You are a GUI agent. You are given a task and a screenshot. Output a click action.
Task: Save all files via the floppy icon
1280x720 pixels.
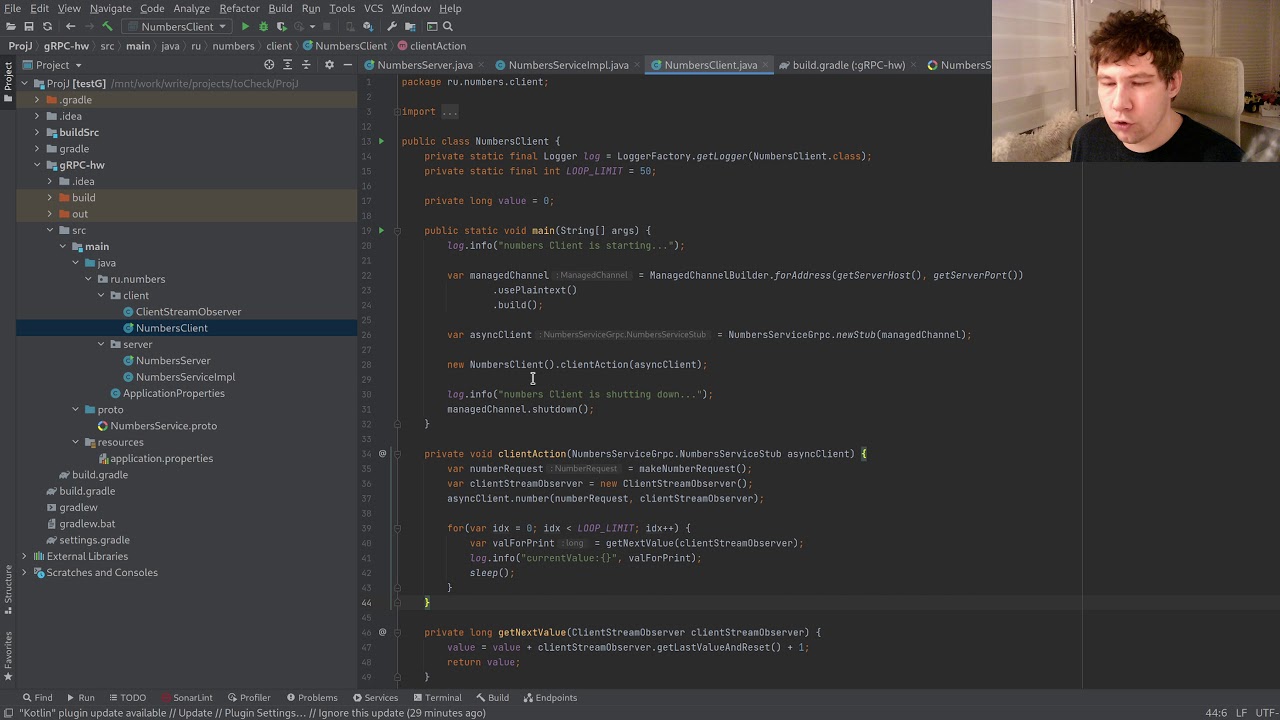point(29,26)
